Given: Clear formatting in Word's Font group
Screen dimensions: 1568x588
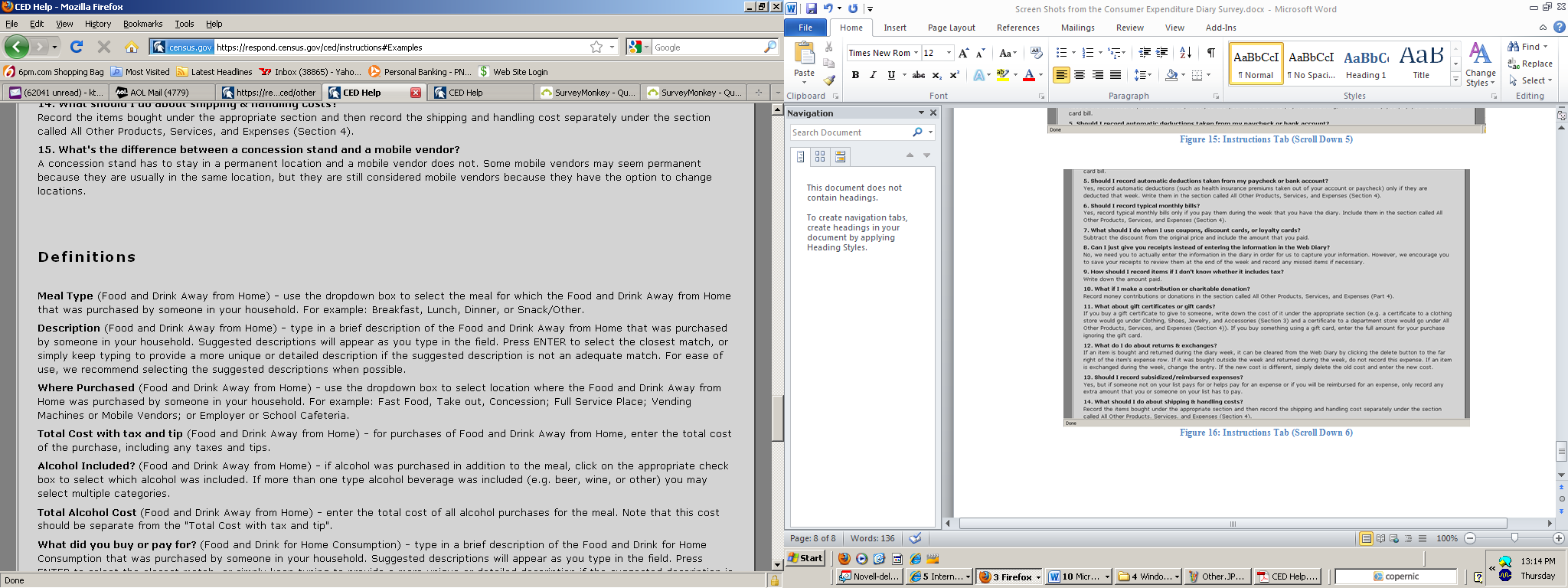Looking at the screenshot, I should [x=1037, y=53].
